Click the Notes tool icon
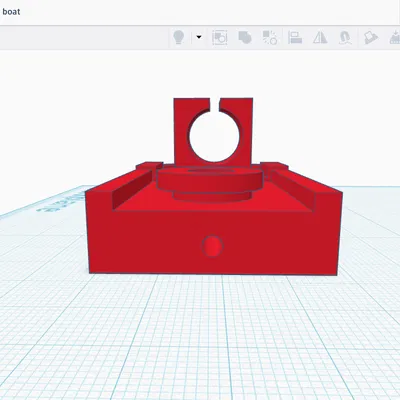 371,37
